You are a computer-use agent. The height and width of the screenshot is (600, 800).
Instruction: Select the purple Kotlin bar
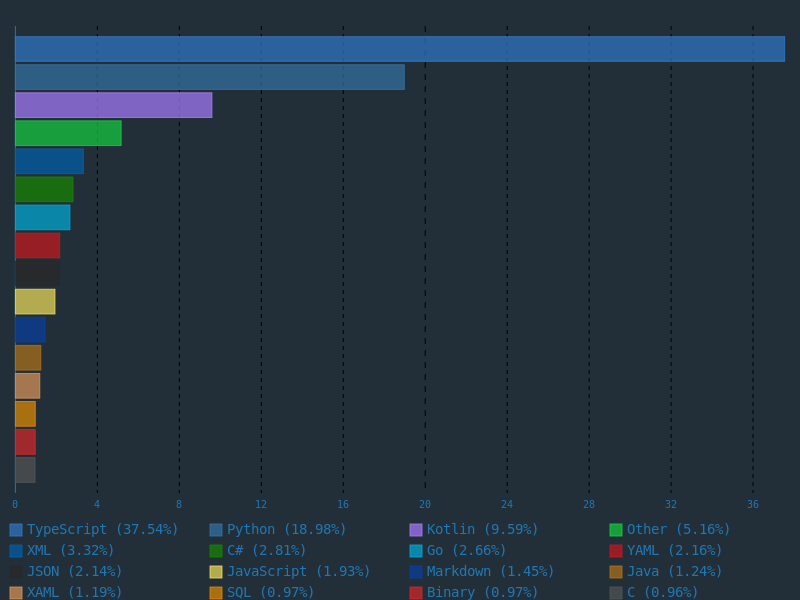(x=113, y=105)
